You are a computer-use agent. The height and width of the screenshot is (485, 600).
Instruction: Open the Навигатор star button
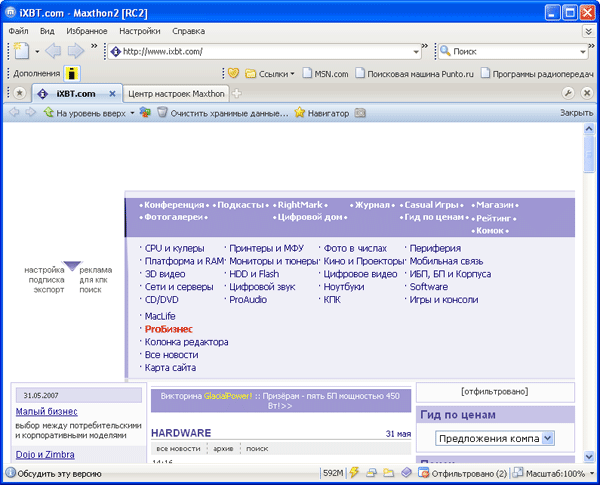click(322, 113)
